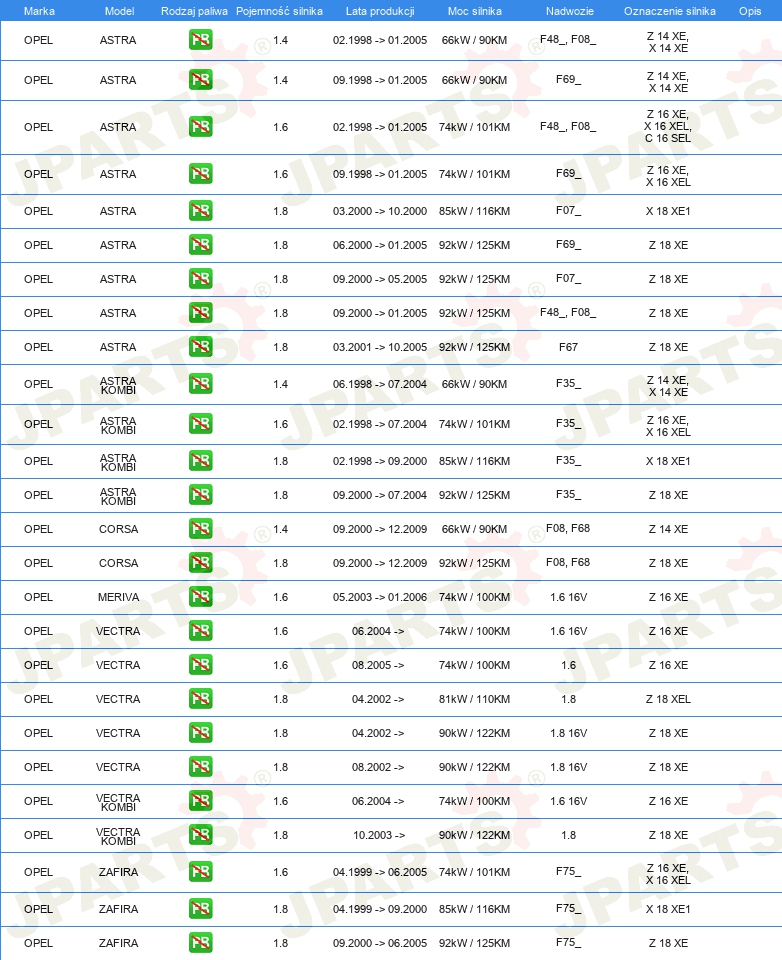This screenshot has width=782, height=960.
Task: Click fuel icon in VECTRA KOMBI 1.8 row
Action: coord(201,834)
